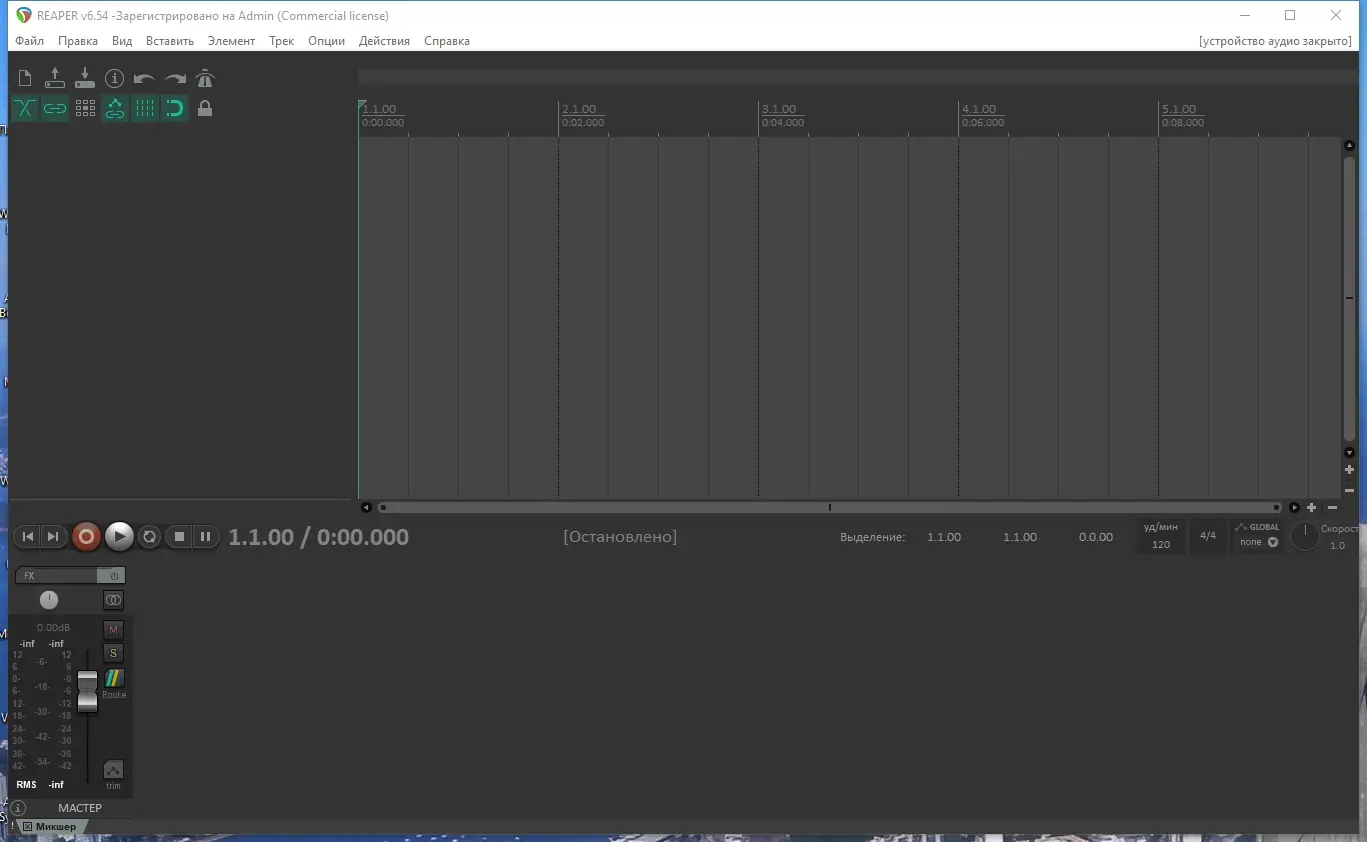
Task: Redo the action with the right curved arrow
Action: pyautogui.click(x=175, y=79)
